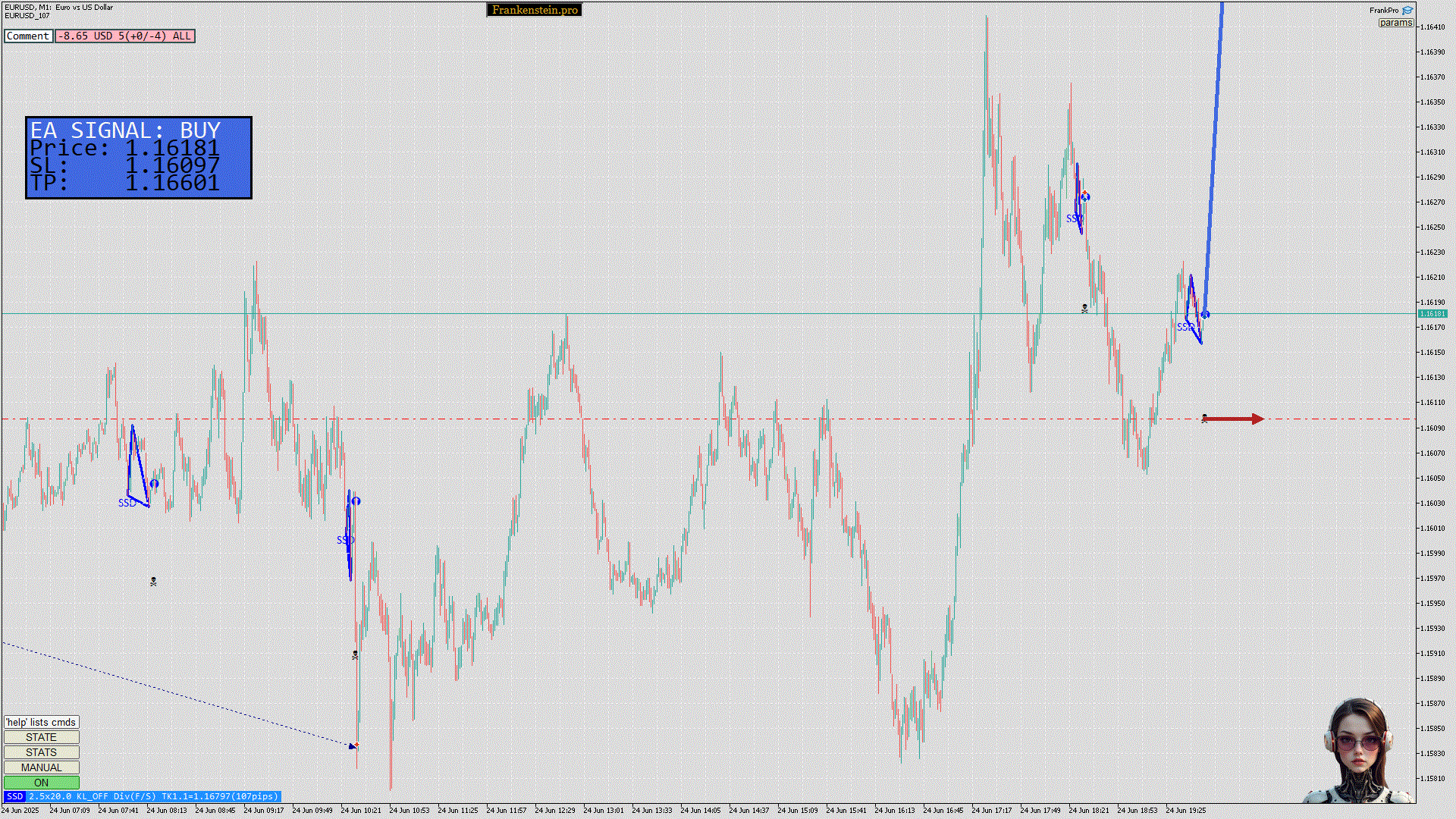Click the 'help' lists cmds input field
The width and height of the screenshot is (1456, 819).
(x=41, y=722)
